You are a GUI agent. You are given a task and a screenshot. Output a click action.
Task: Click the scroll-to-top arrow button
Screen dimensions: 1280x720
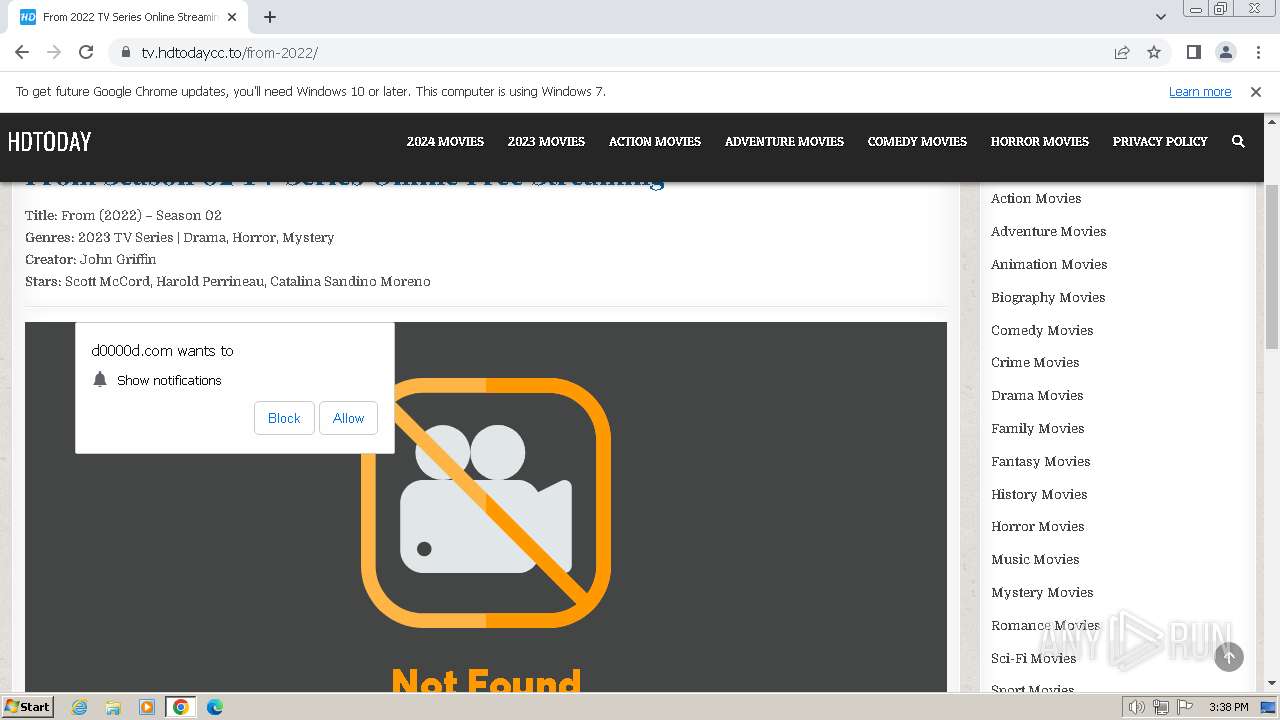click(1229, 657)
